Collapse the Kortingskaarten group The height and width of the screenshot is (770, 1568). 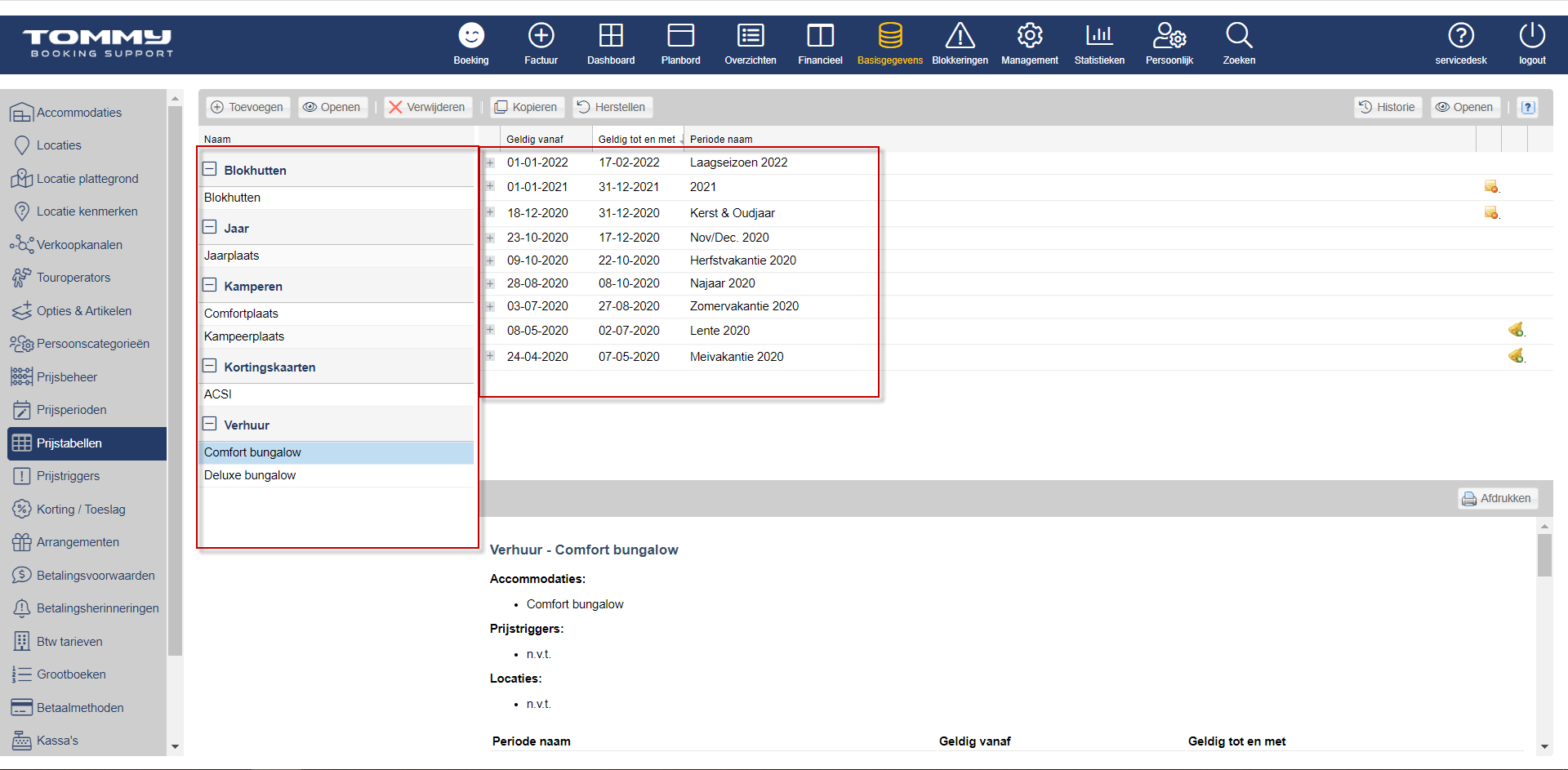coord(209,366)
